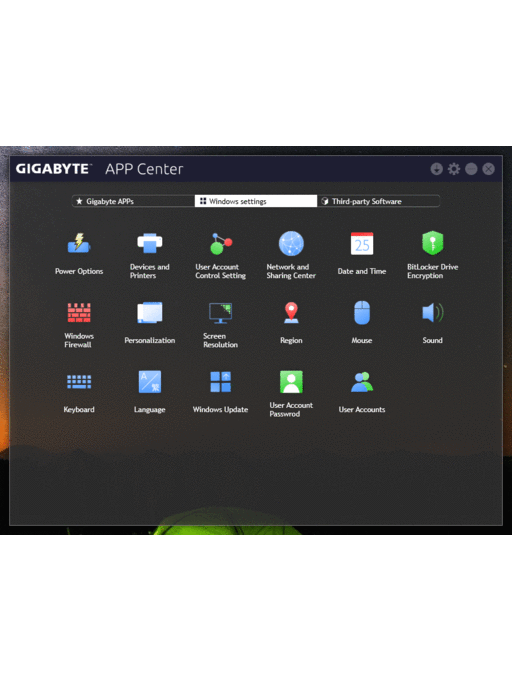The width and height of the screenshot is (512, 680).
Task: Open Network and Sharing Center icon
Action: (291, 243)
